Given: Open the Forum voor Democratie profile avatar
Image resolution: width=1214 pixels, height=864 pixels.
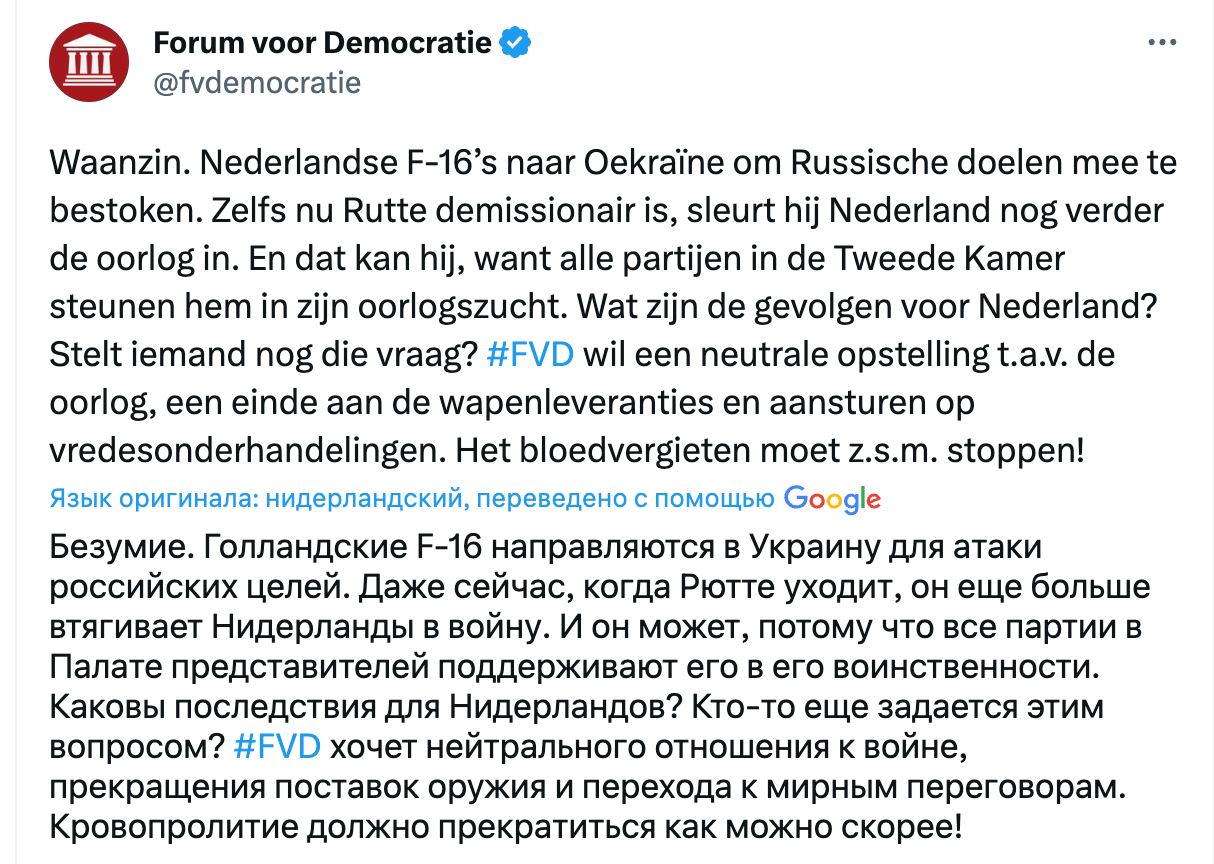Looking at the screenshot, I should tap(89, 62).
